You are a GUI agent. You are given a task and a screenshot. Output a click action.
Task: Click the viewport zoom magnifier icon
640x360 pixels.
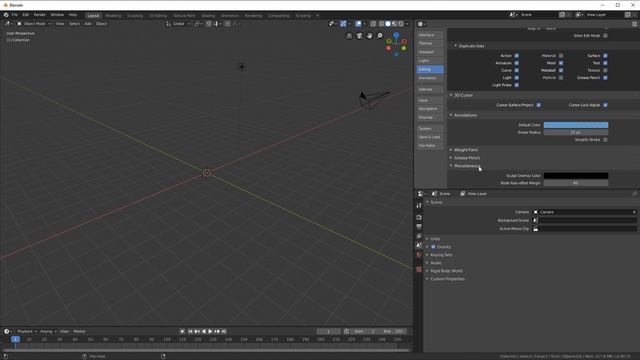380,36
